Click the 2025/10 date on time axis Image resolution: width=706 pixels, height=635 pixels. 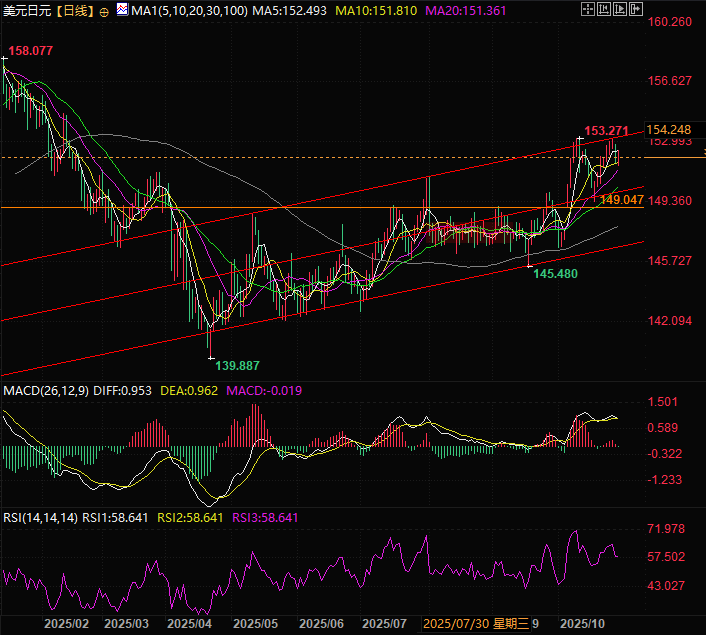(x=581, y=623)
